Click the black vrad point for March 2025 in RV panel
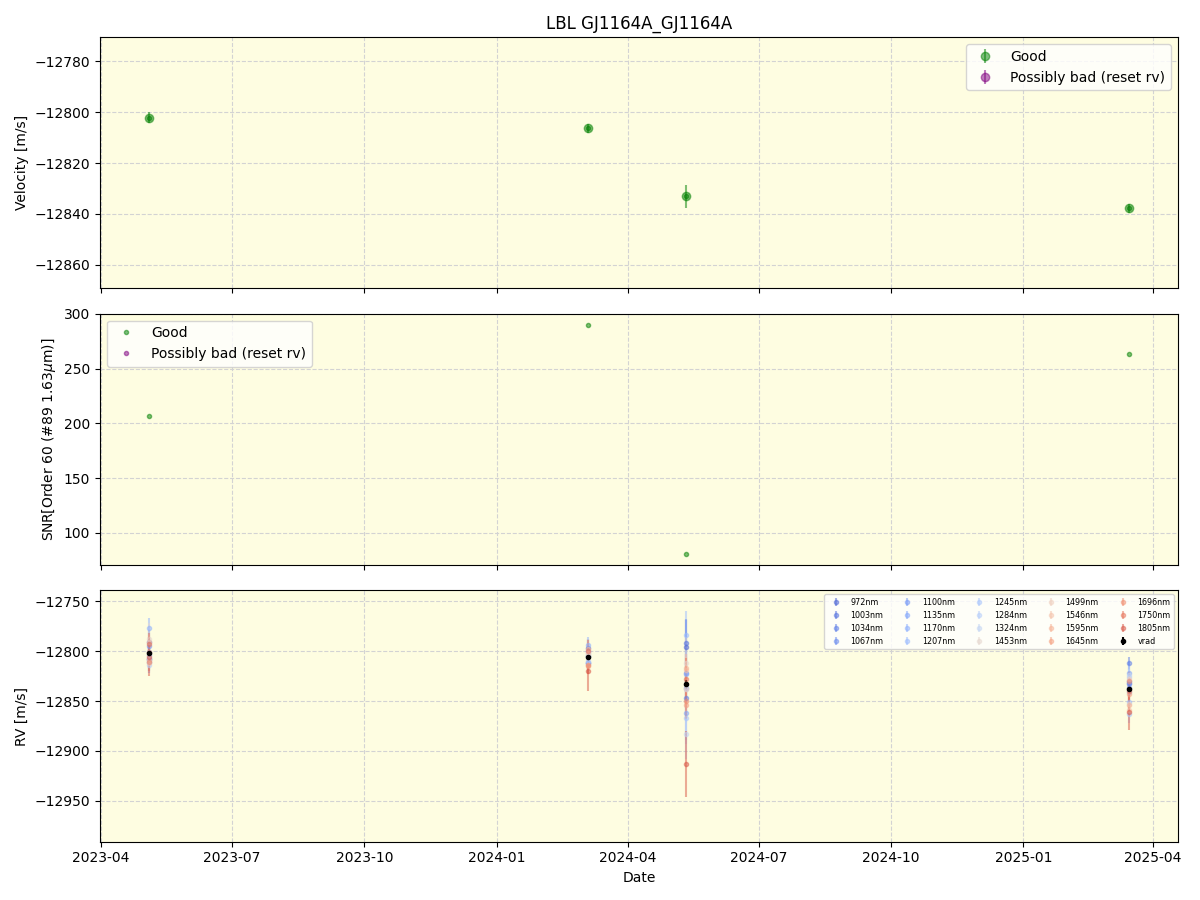This screenshot has width=1200, height=900. 1129,689
